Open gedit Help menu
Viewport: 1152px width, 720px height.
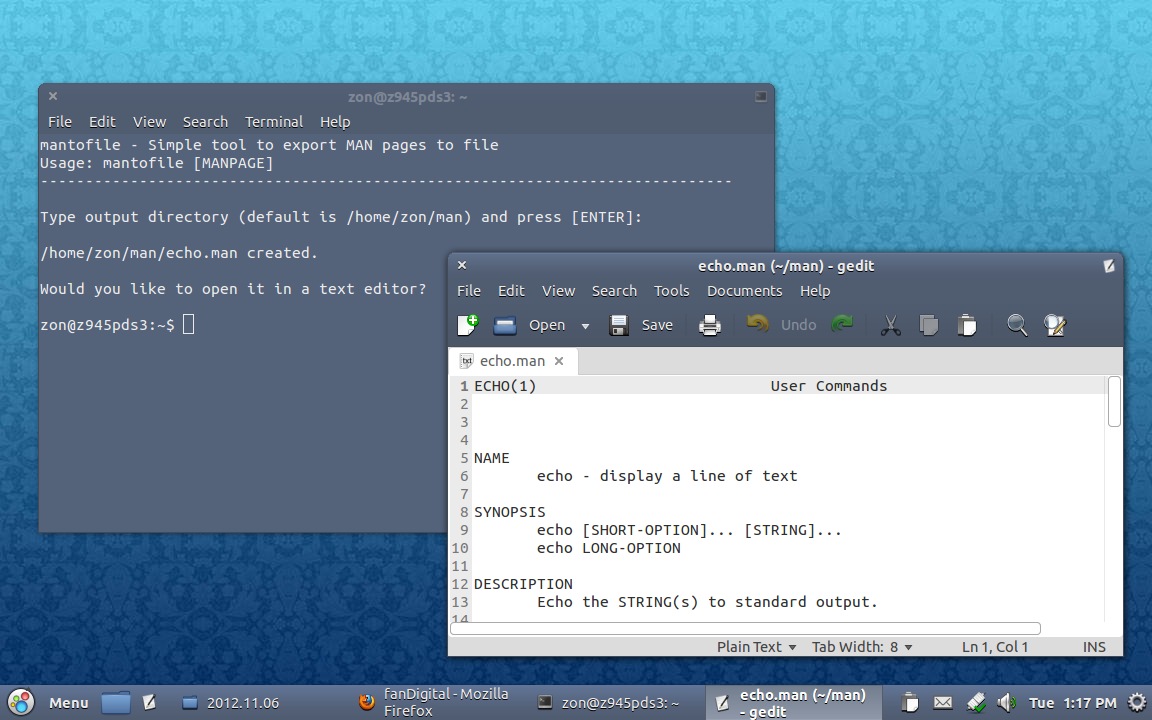click(815, 291)
